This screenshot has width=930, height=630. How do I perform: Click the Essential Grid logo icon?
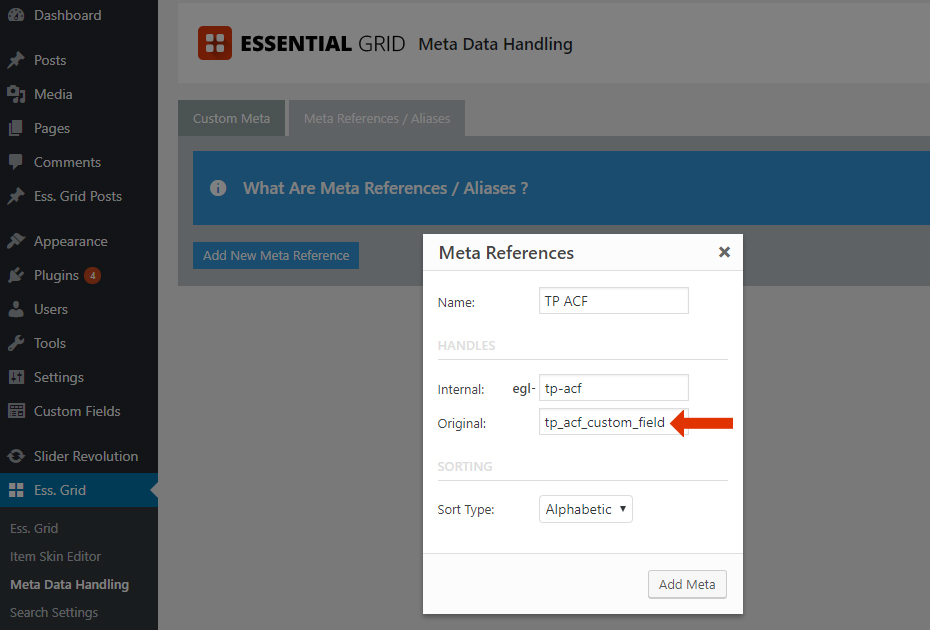215,43
